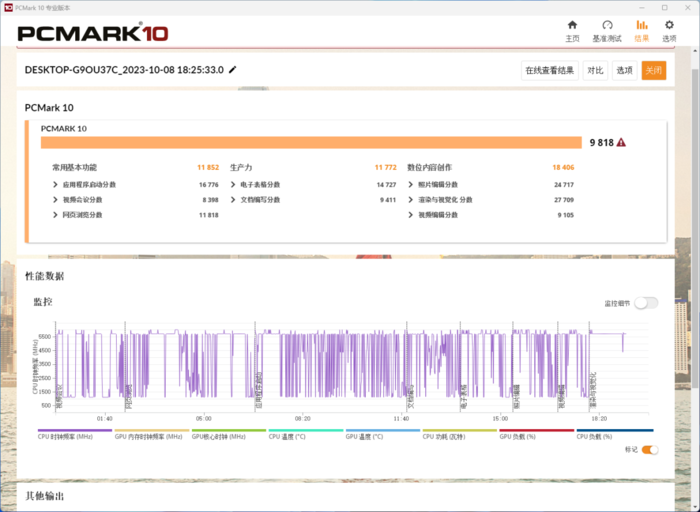Screen dimensions: 700x512
Task: Toggle the 标记 markers switch off
Action: tap(650, 450)
